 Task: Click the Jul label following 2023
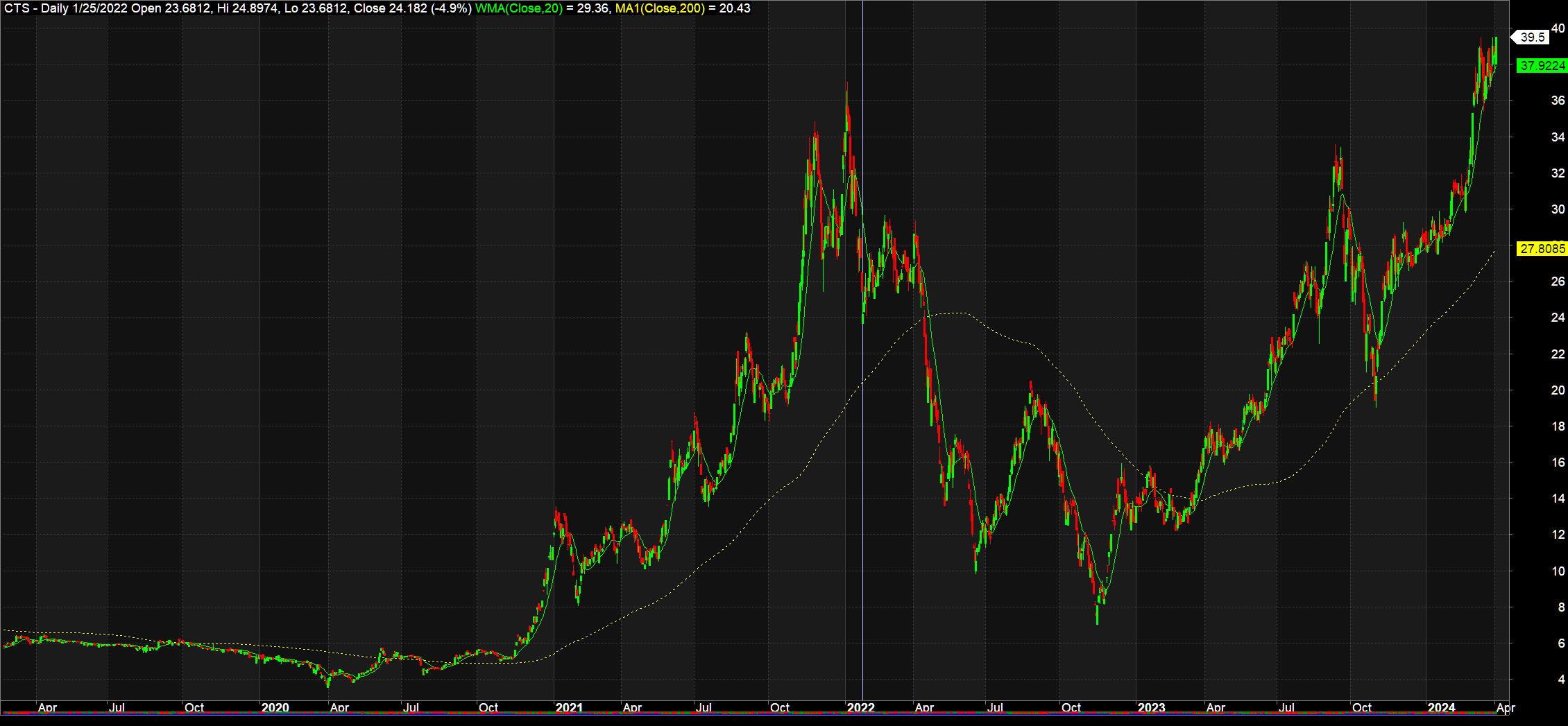1286,708
